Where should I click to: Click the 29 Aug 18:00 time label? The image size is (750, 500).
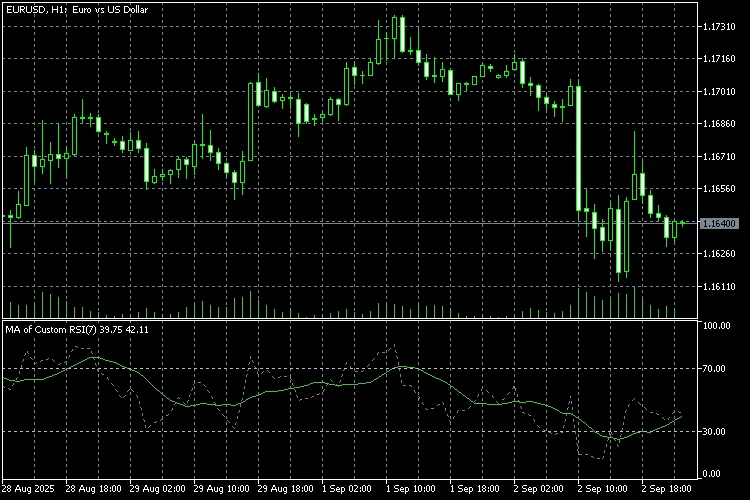pyautogui.click(x=287, y=488)
